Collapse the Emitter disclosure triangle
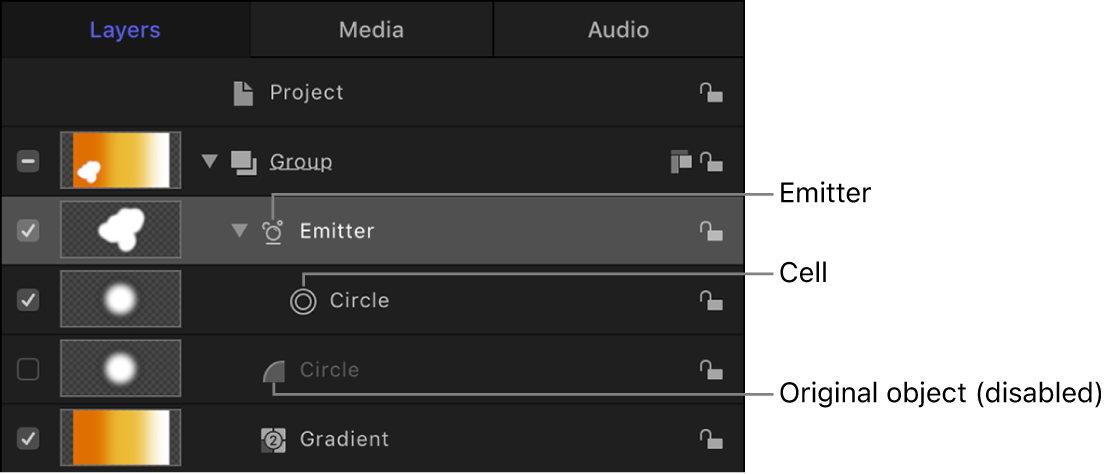 point(238,231)
